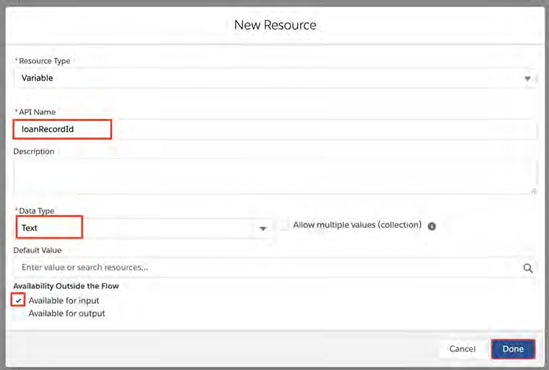
Task: Click the Resource Type dropdown arrow
Action: point(527,78)
